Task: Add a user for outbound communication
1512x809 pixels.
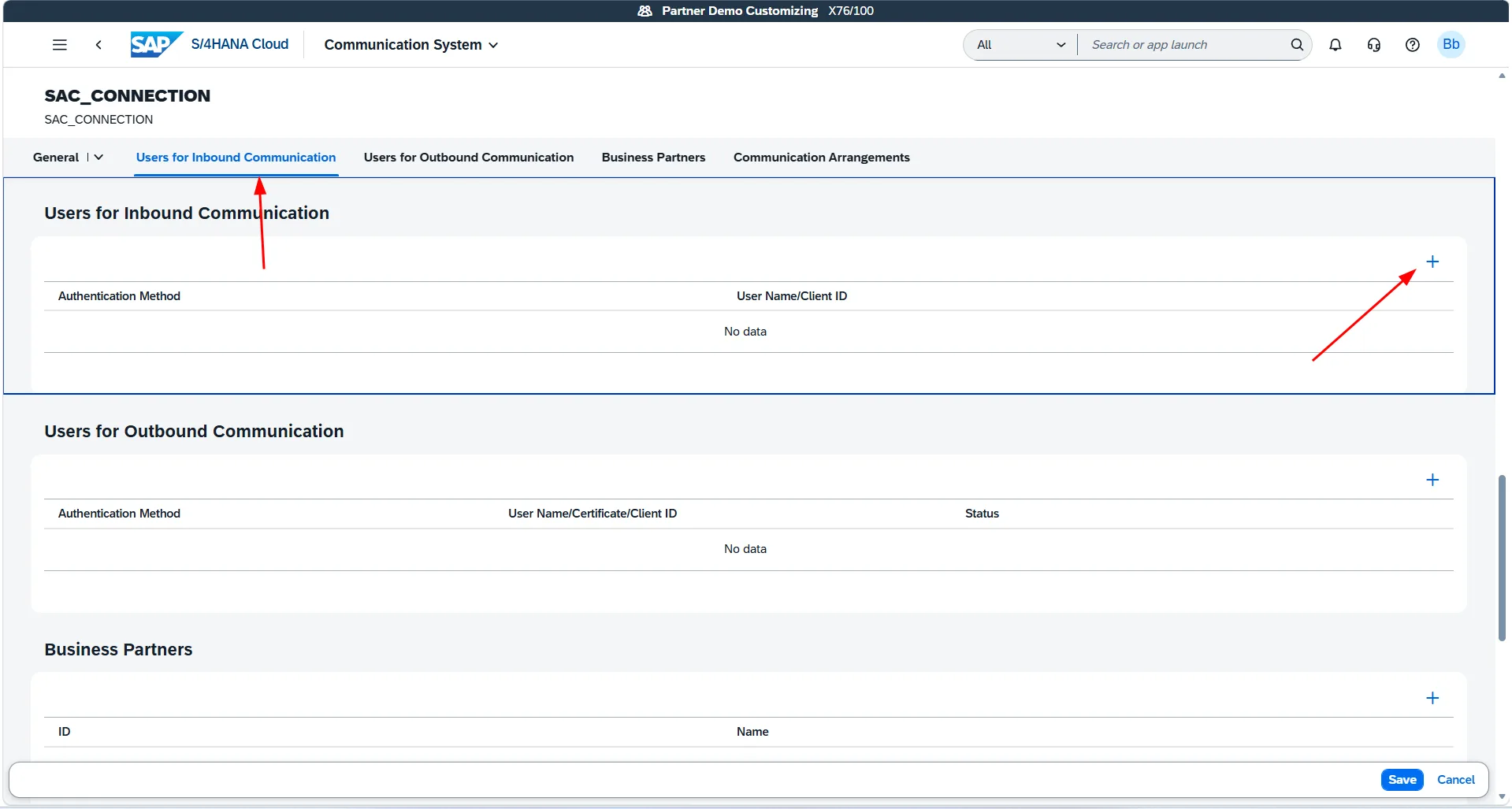Action: (x=1432, y=480)
